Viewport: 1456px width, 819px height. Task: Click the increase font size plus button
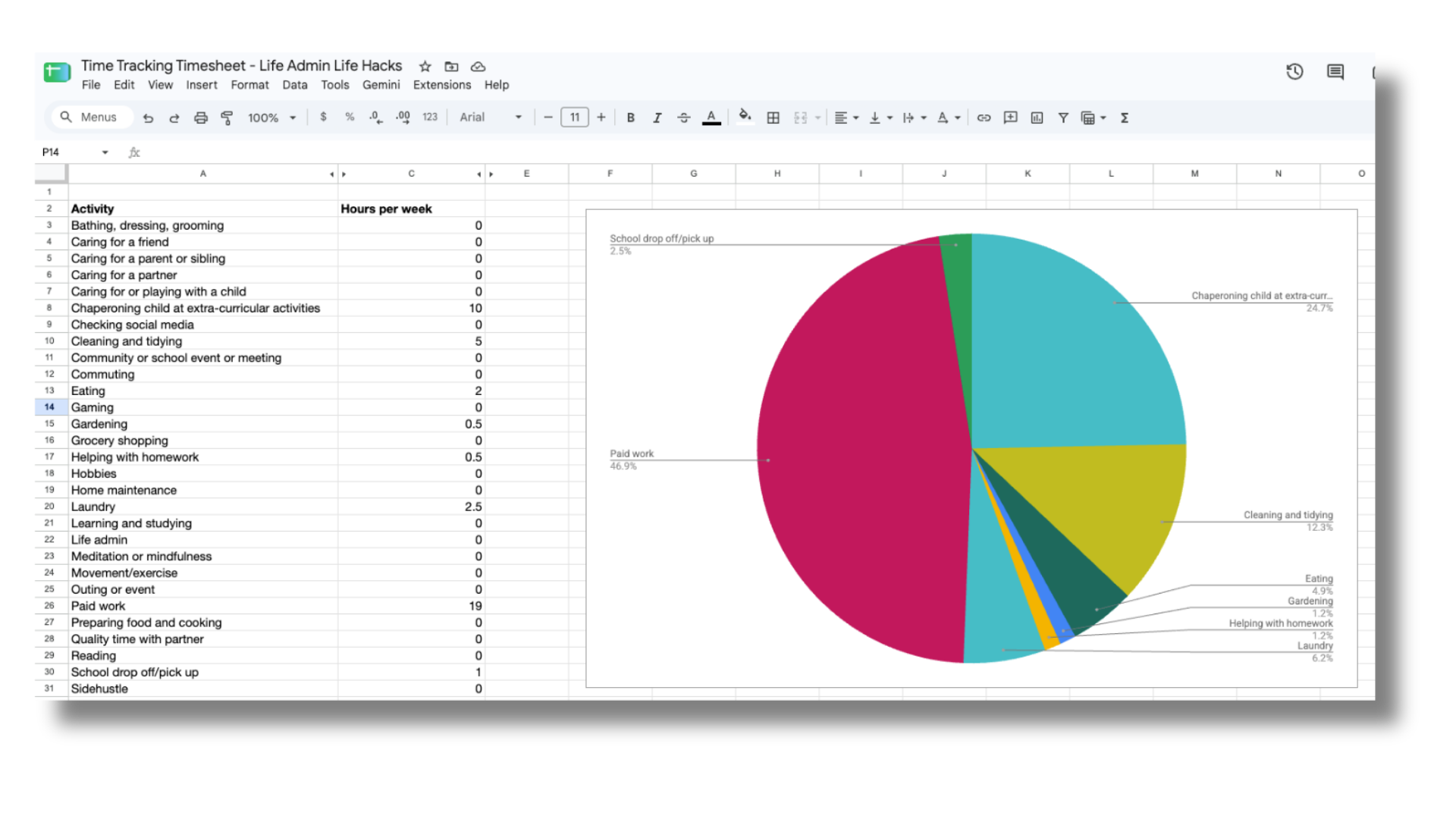[601, 118]
